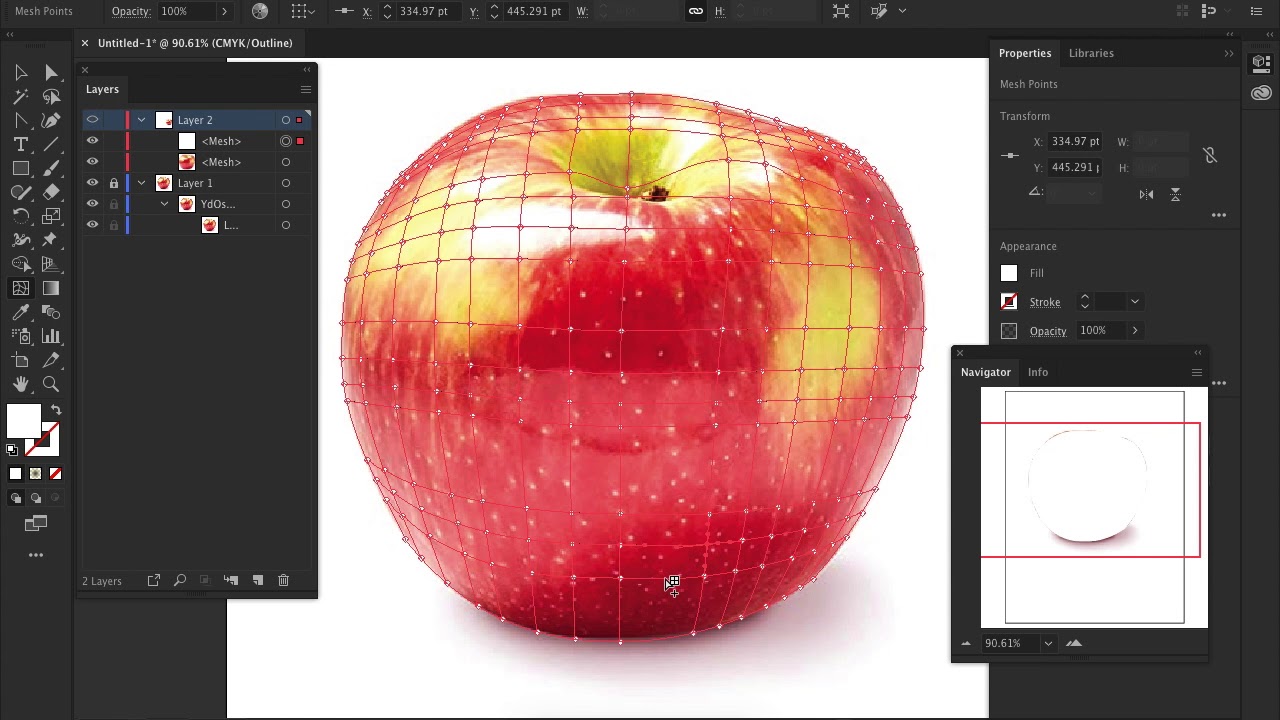Open stroke weight dropdown in Appearance
The width and height of the screenshot is (1280, 720).
point(1134,301)
